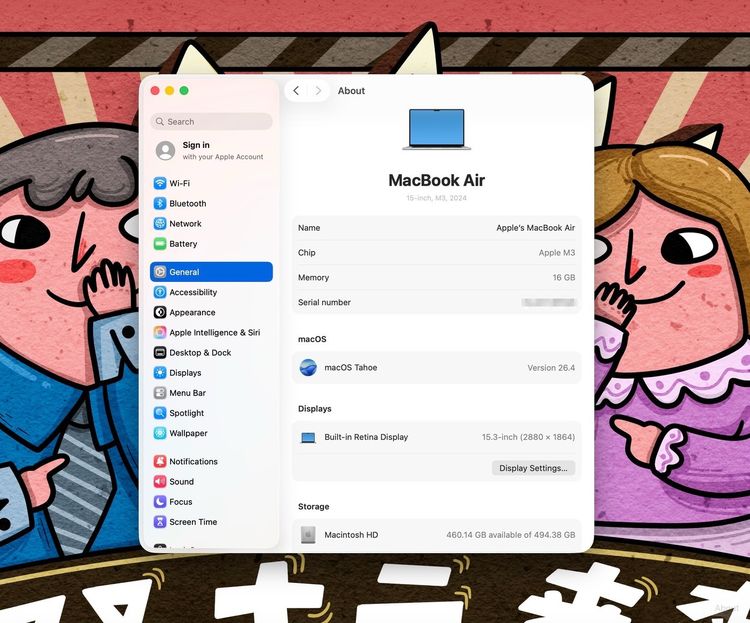Go back with the left chevron

click(x=296, y=90)
